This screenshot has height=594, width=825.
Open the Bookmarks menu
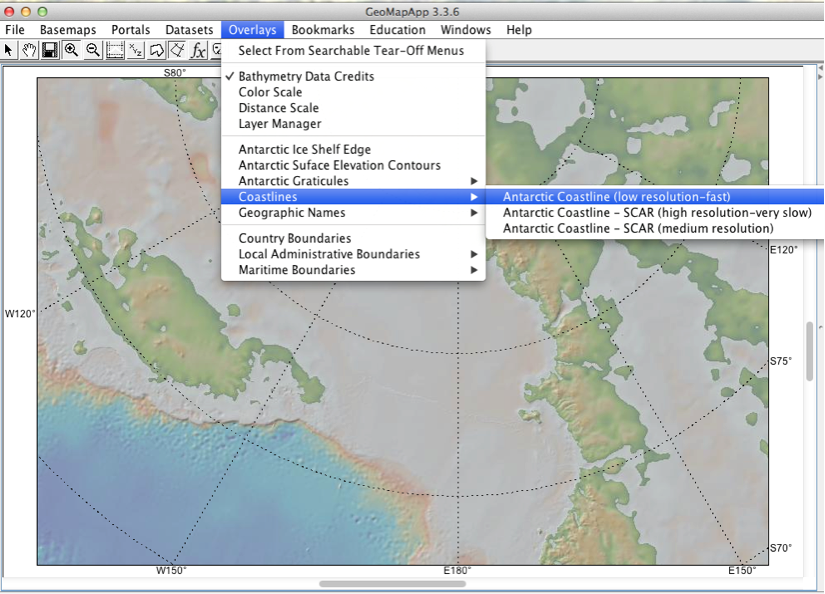click(x=322, y=29)
